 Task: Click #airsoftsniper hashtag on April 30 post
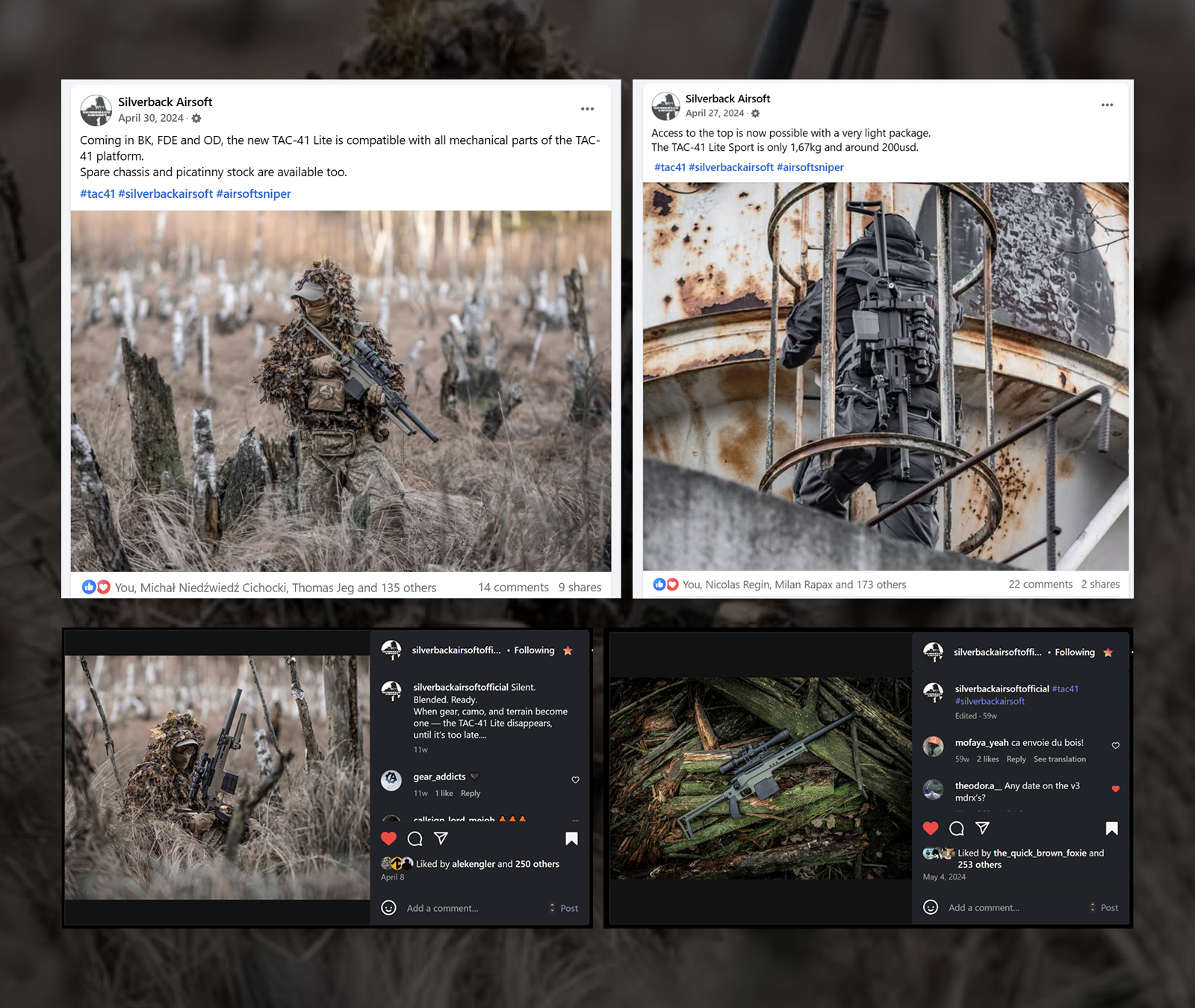point(253,194)
